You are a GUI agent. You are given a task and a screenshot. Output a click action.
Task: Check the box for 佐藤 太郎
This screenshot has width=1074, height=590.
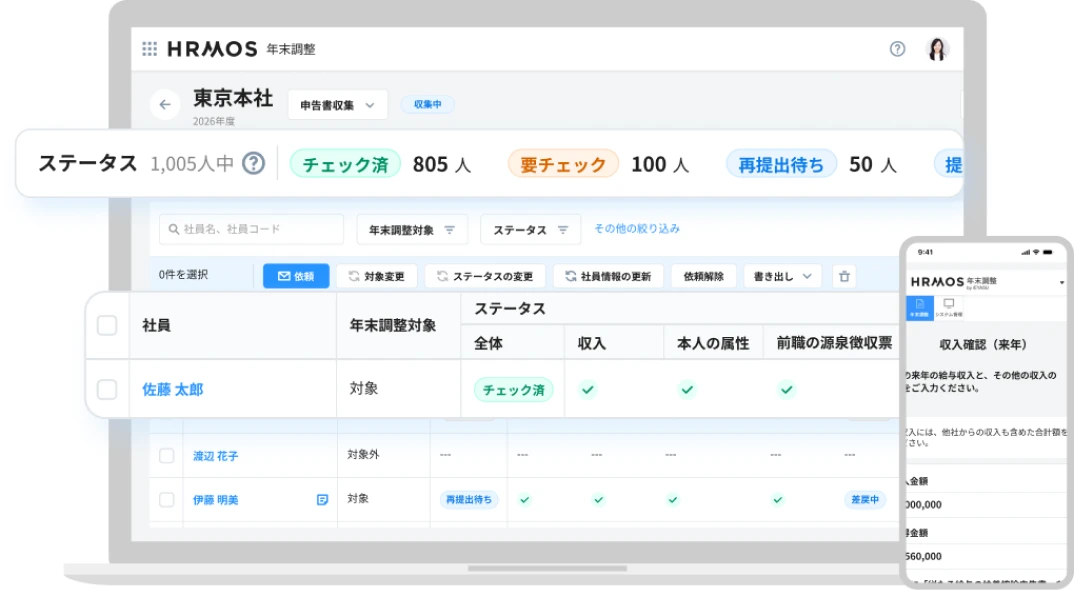107,389
